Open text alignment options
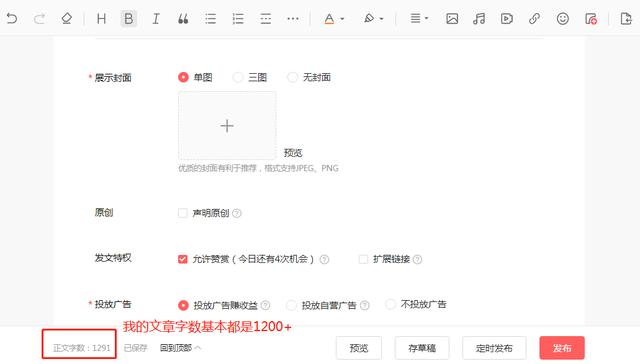The image size is (640, 364). 415,18
